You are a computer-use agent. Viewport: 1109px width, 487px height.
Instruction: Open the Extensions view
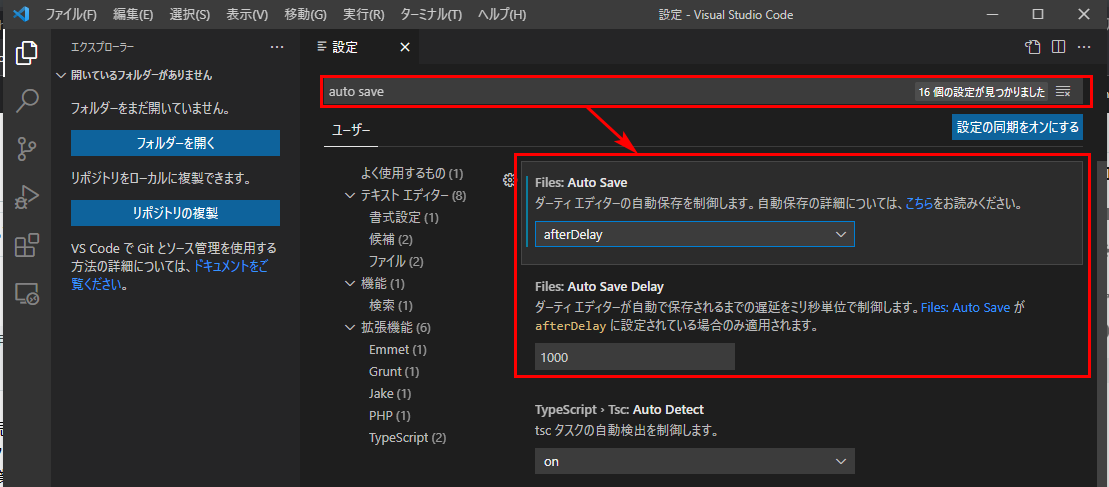coord(26,245)
